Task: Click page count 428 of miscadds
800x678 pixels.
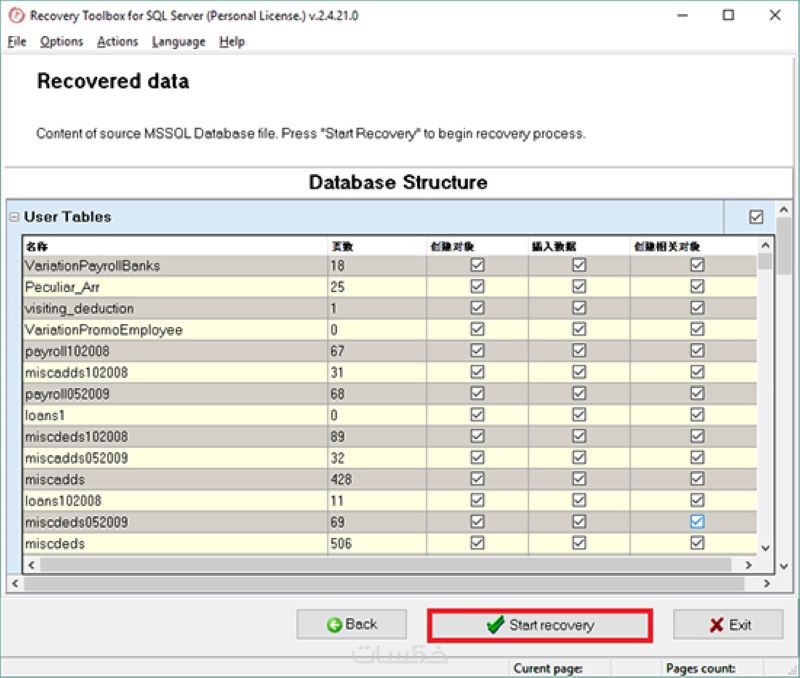Action: [341, 480]
